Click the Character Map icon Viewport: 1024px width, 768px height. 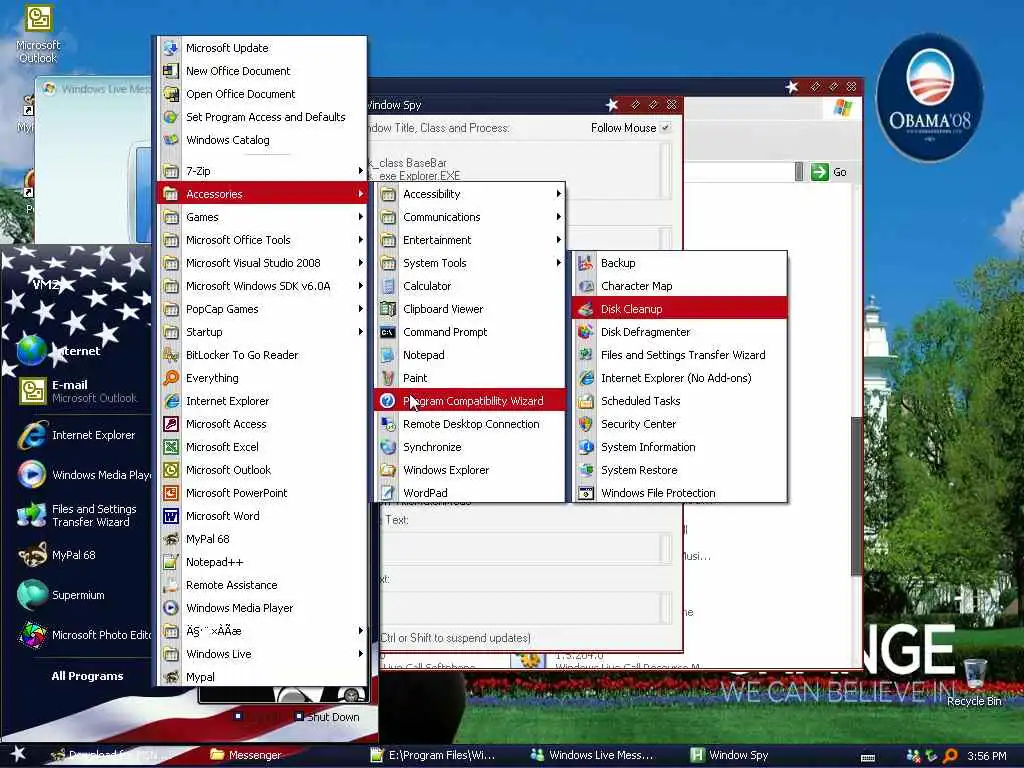click(586, 286)
